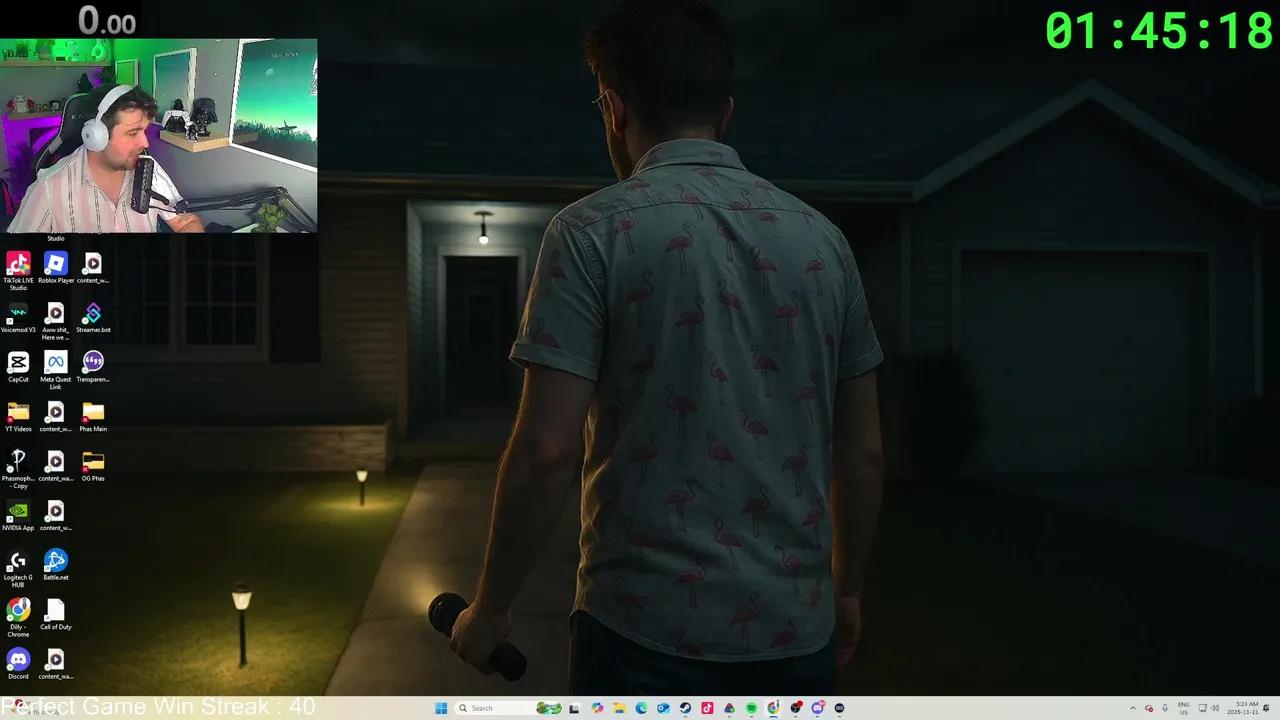This screenshot has height=720, width=1280.
Task: Open the Start menu
Action: point(441,708)
